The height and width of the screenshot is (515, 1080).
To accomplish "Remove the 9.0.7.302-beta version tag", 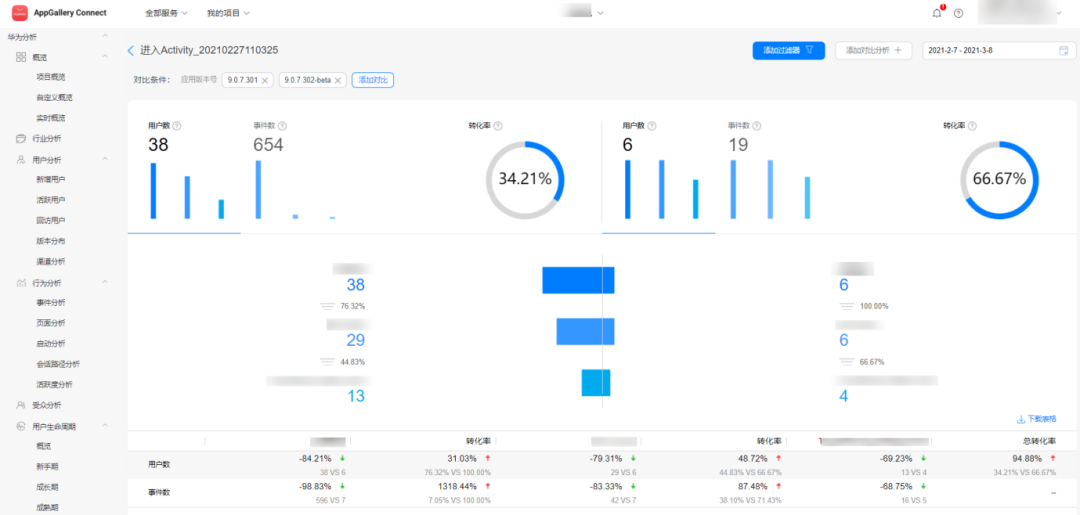I will point(338,80).
